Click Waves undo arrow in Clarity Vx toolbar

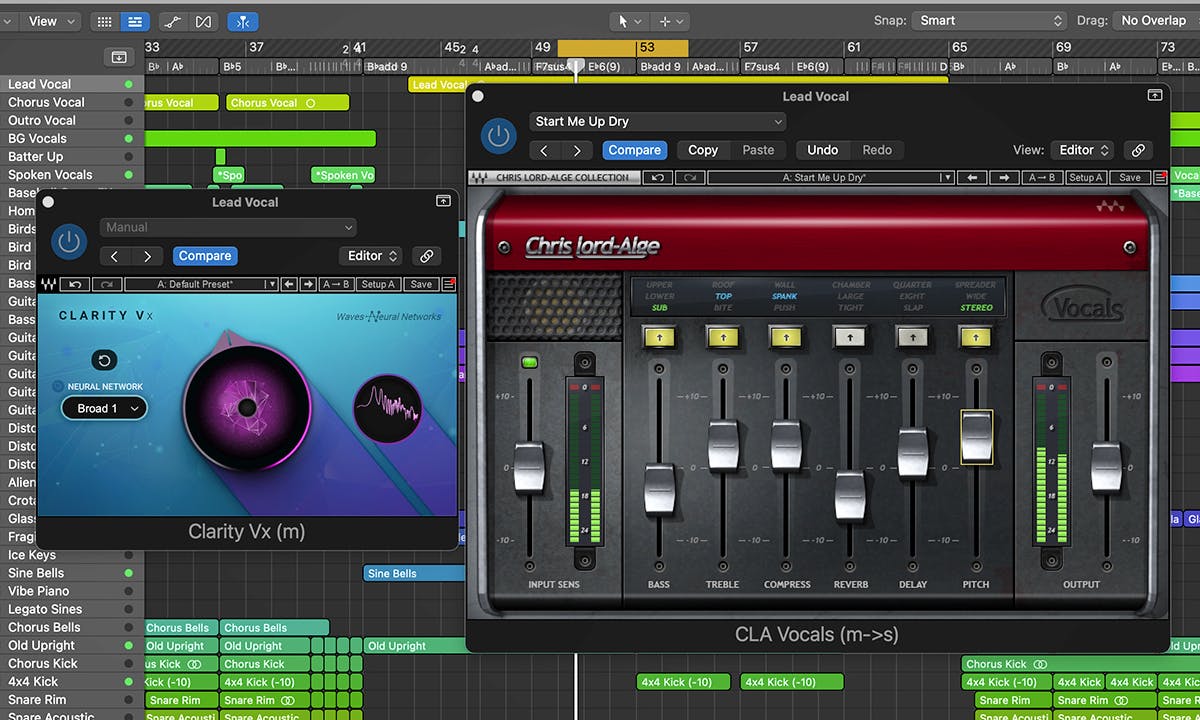pyautogui.click(x=76, y=284)
